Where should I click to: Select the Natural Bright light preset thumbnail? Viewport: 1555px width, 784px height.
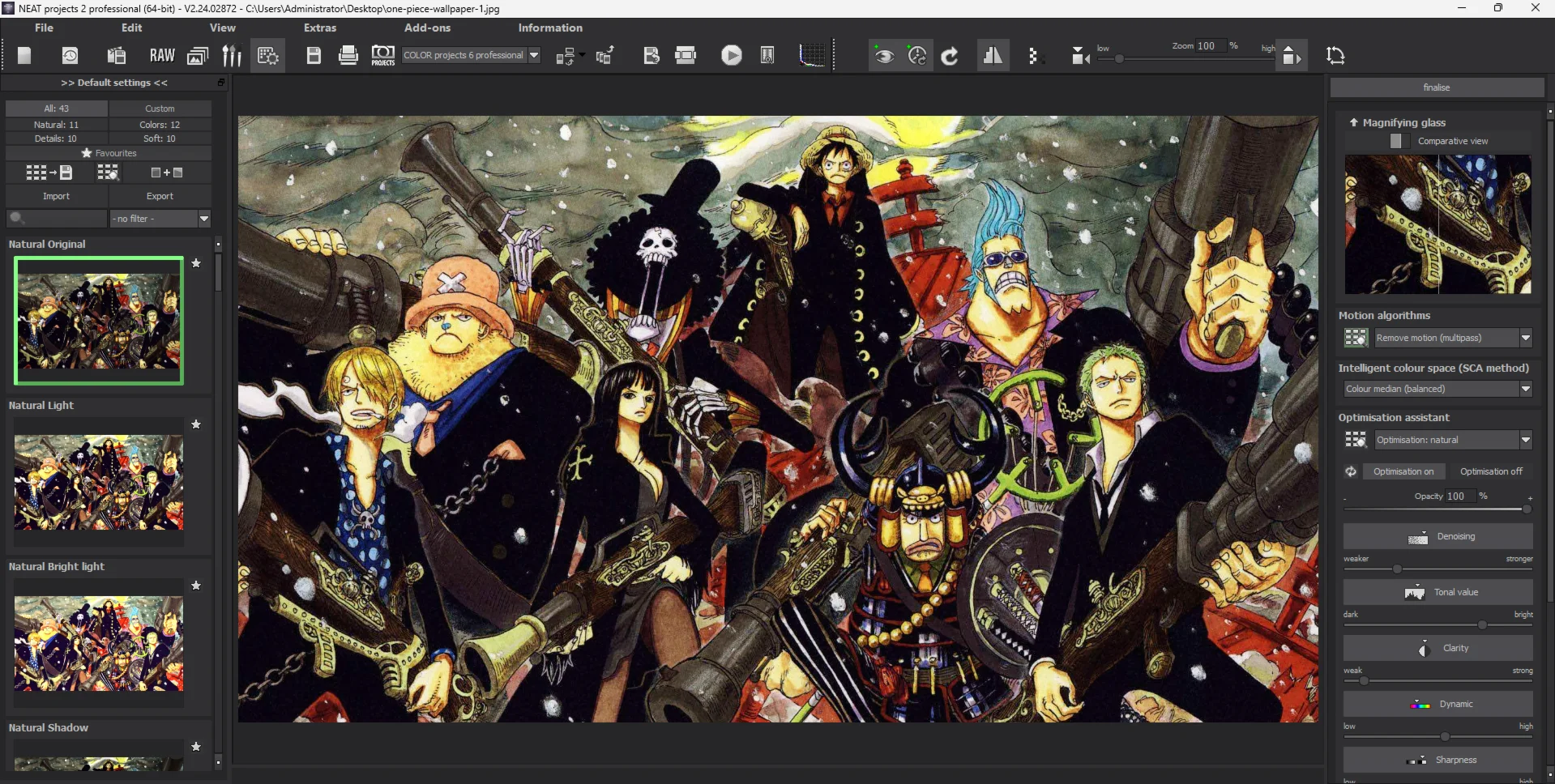[x=99, y=644]
